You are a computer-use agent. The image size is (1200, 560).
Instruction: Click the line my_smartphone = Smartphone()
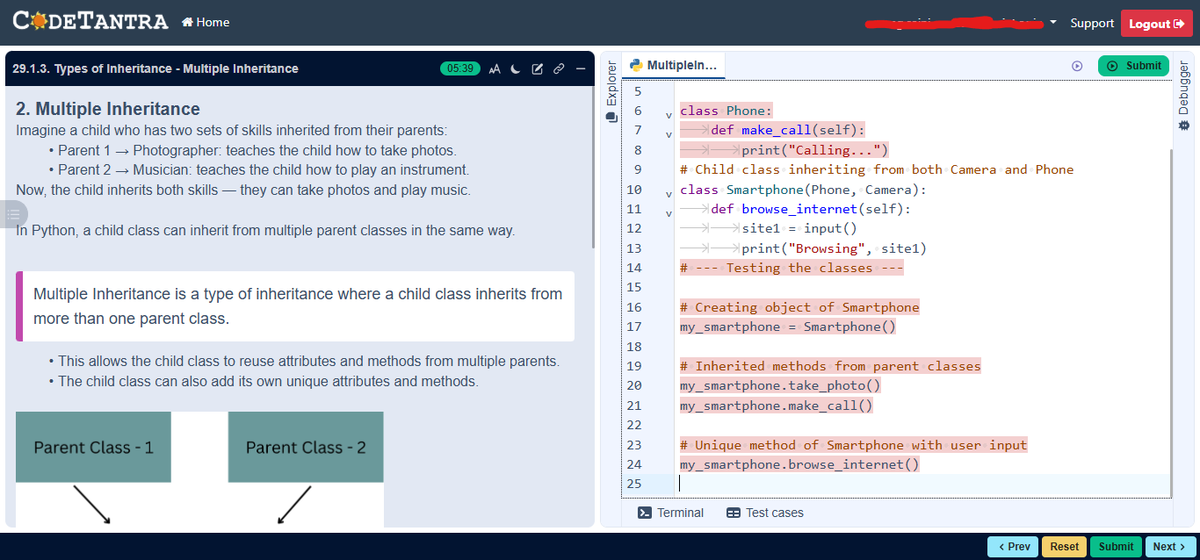coord(788,327)
